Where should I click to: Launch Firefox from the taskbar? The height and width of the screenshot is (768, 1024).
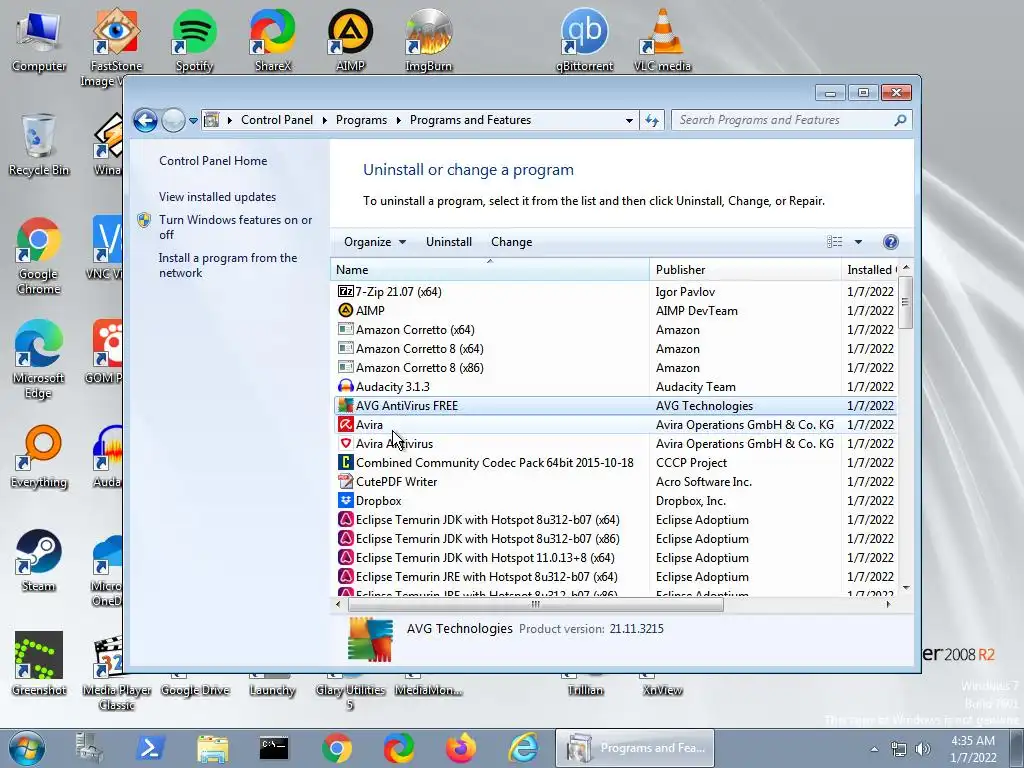[461, 748]
